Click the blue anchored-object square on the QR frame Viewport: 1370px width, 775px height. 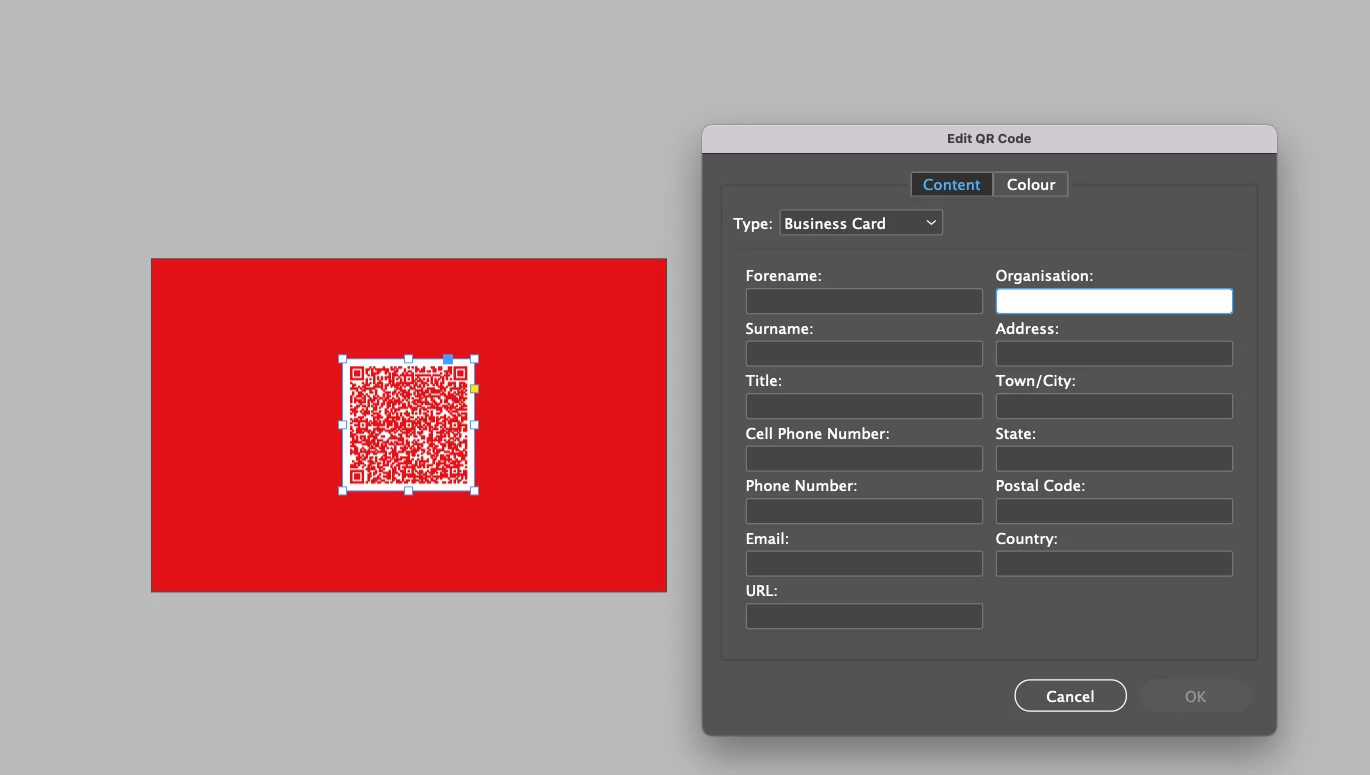448,359
